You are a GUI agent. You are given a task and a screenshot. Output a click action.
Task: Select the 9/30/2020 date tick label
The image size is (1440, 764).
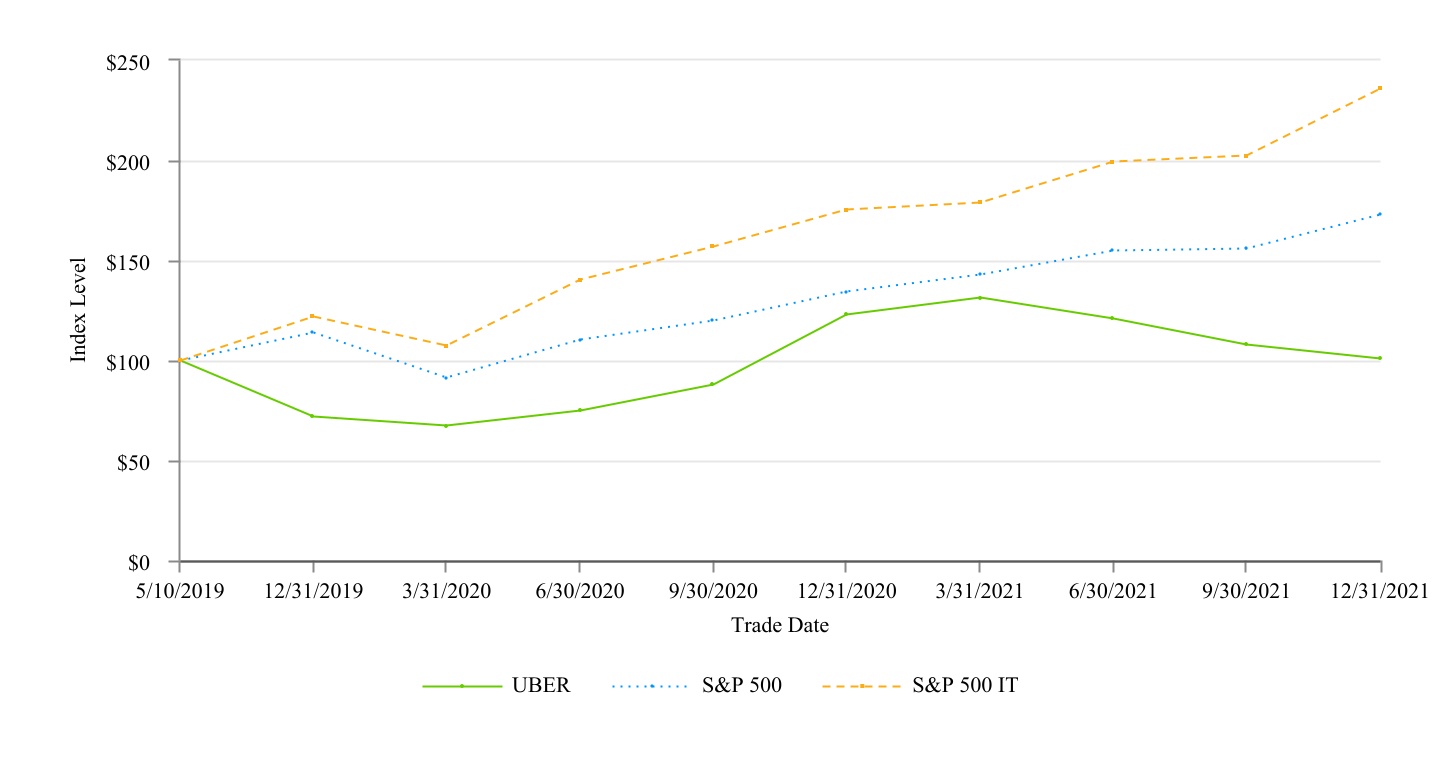(x=713, y=591)
